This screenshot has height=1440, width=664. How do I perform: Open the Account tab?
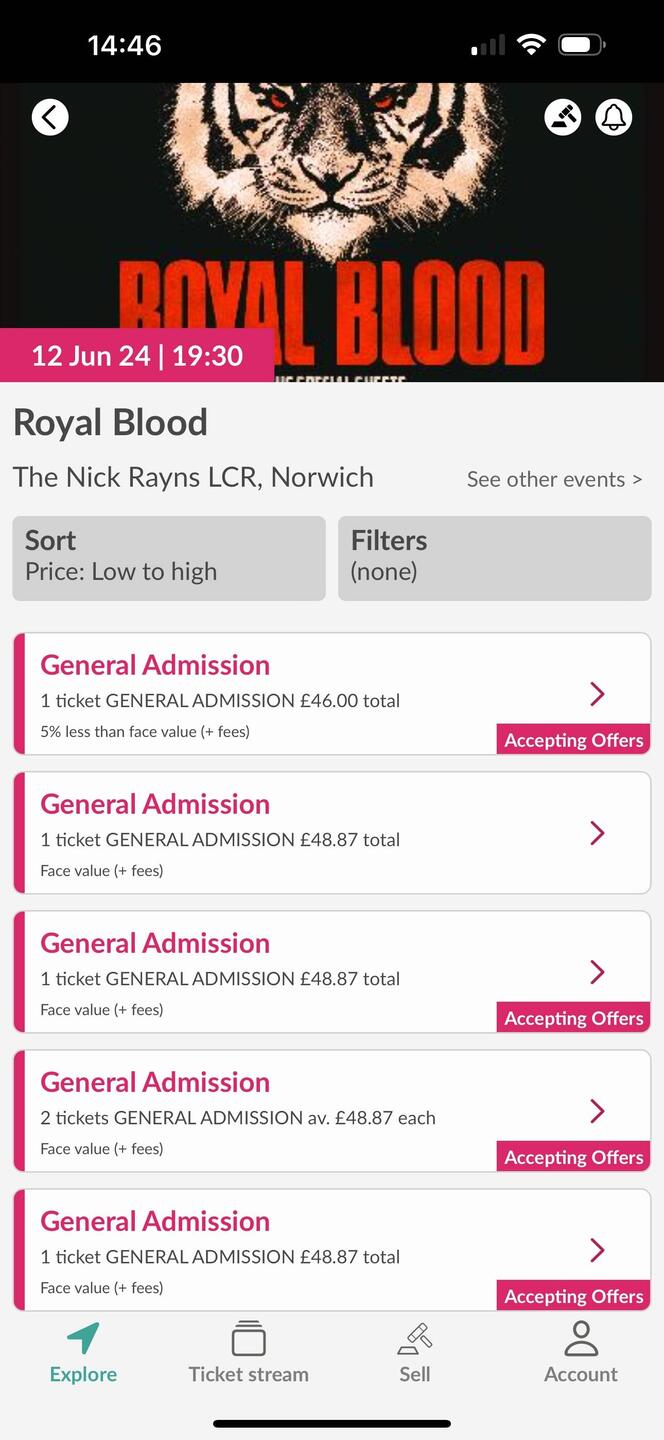click(x=580, y=1353)
